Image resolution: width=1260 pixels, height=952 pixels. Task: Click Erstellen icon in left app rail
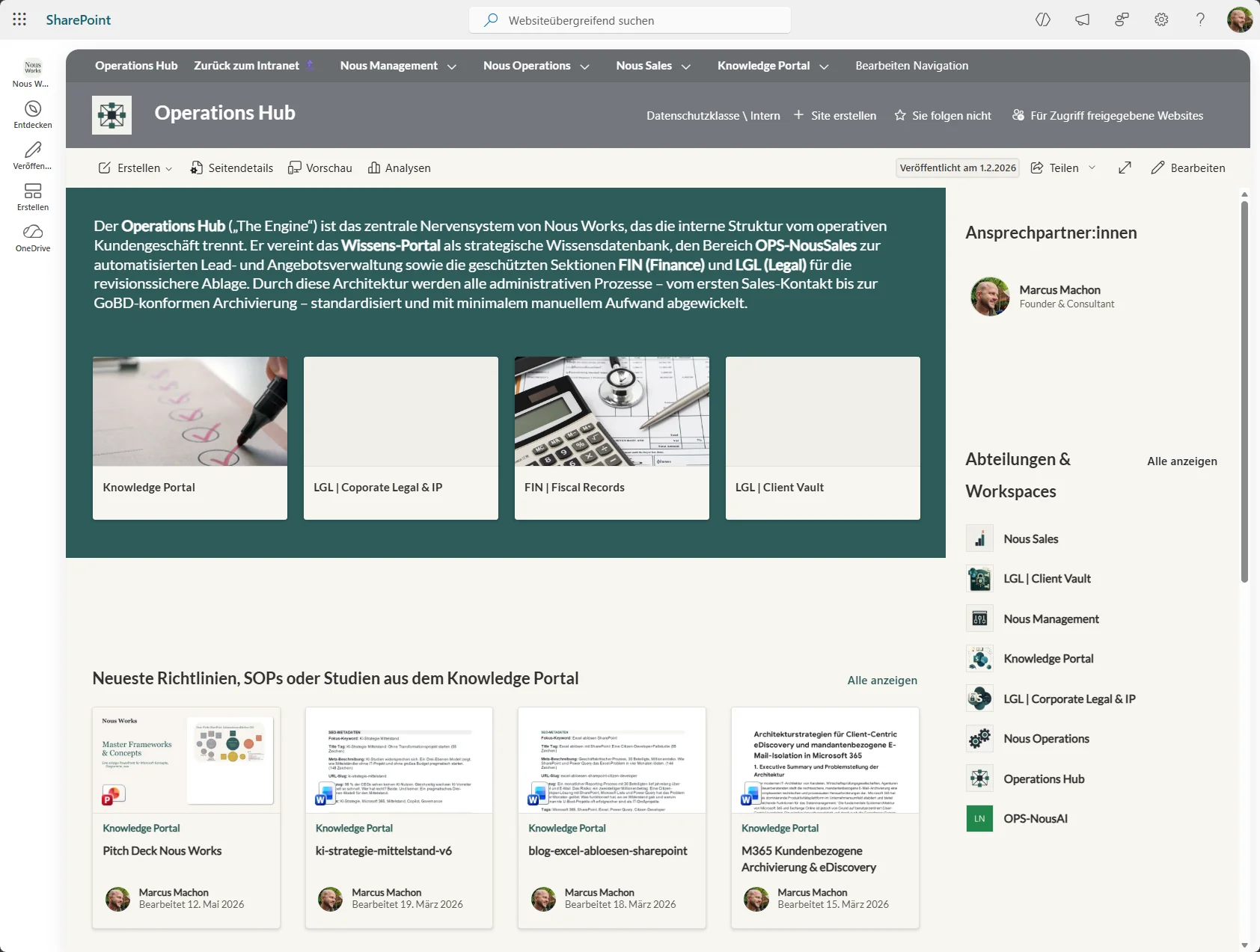(x=33, y=196)
